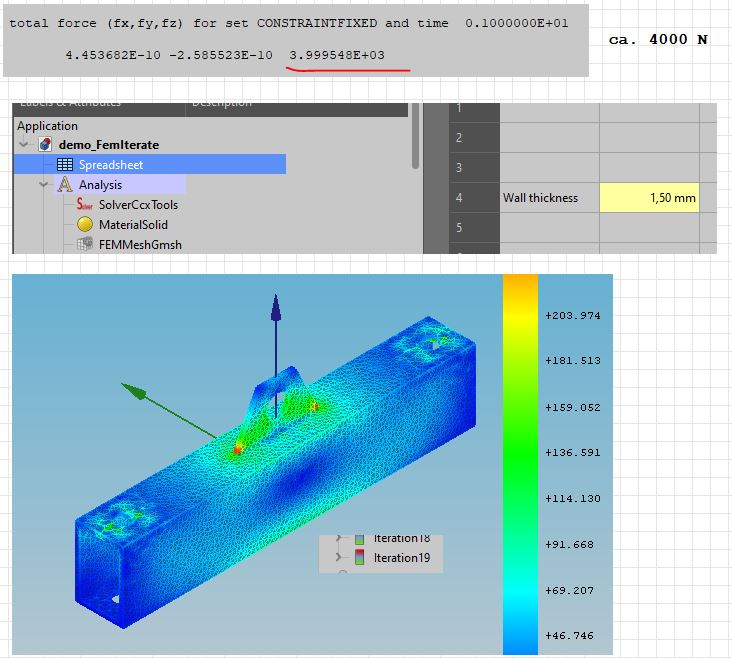
Task: Click the SolverCcxTools solver icon
Action: point(85,205)
